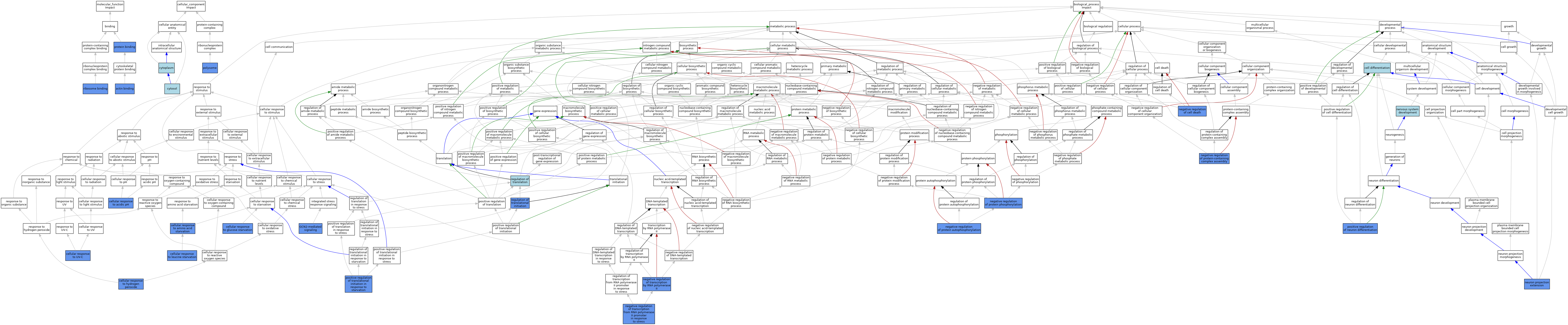Click the blue "regulation of translational initiation" node
This screenshot has width=1568, height=325.
pyautogui.click(x=520, y=203)
